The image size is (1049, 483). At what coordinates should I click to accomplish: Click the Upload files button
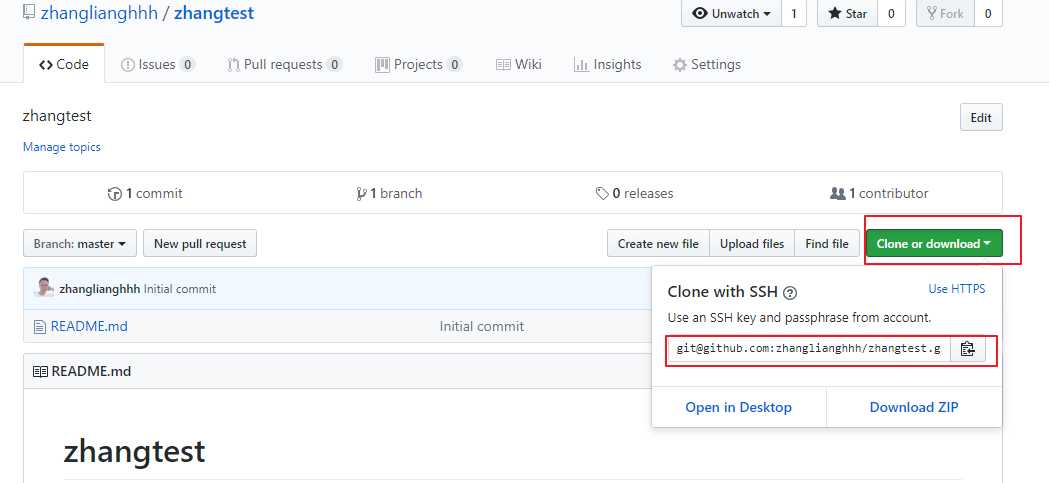[x=752, y=244]
